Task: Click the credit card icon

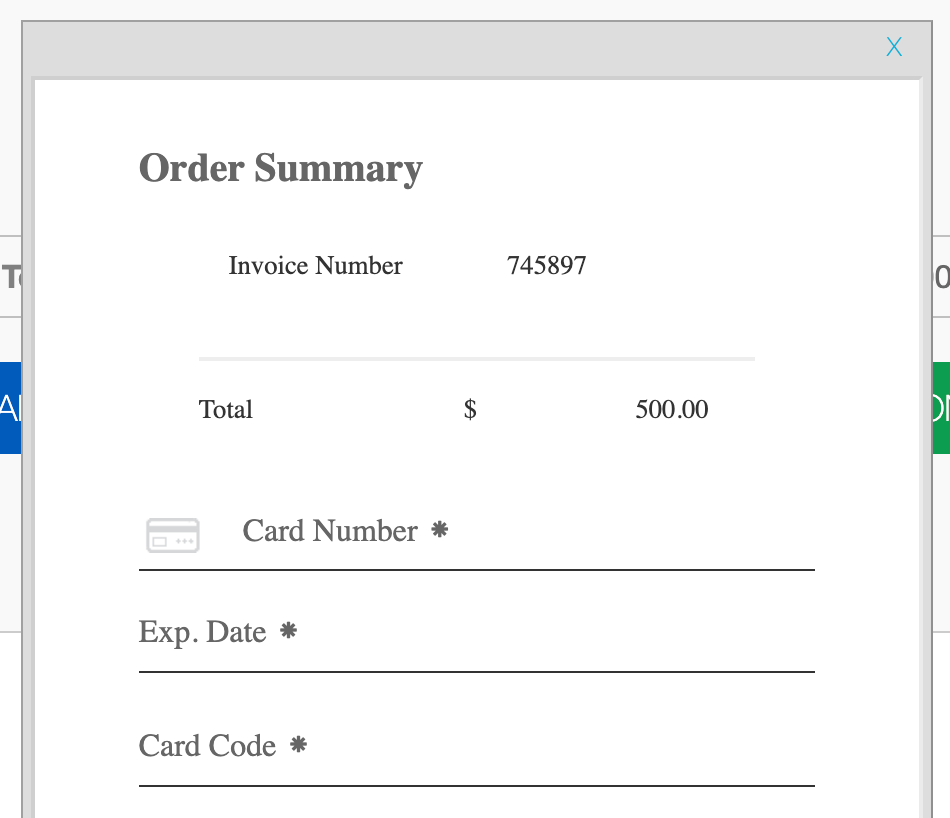Action: tap(173, 535)
